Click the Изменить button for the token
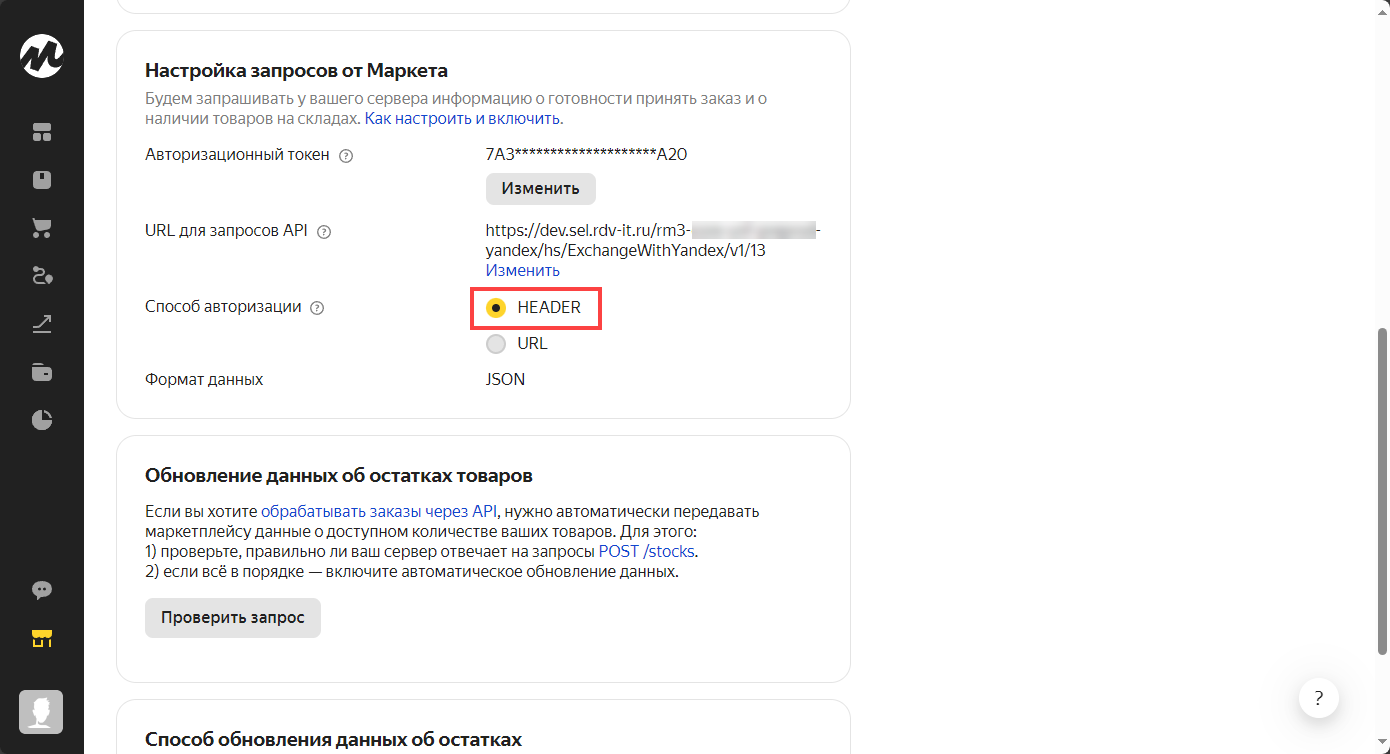1390x754 pixels. click(x=540, y=189)
